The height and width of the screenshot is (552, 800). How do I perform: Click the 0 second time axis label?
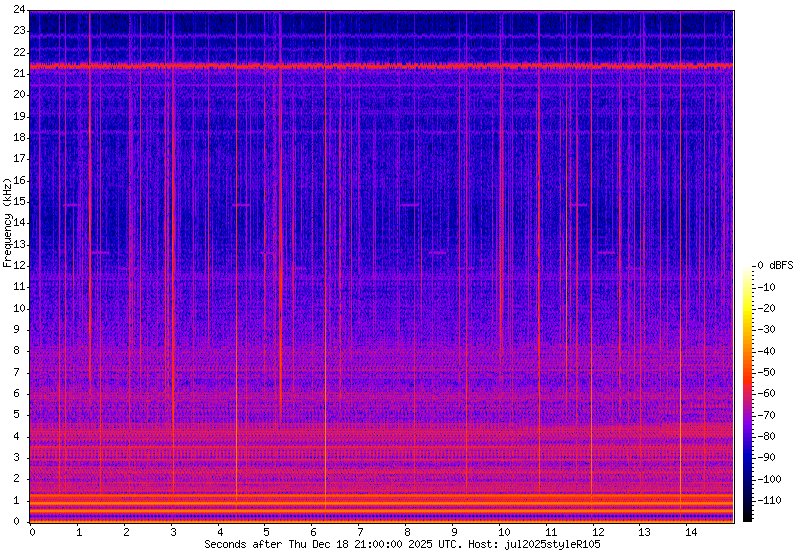pyautogui.click(x=32, y=532)
